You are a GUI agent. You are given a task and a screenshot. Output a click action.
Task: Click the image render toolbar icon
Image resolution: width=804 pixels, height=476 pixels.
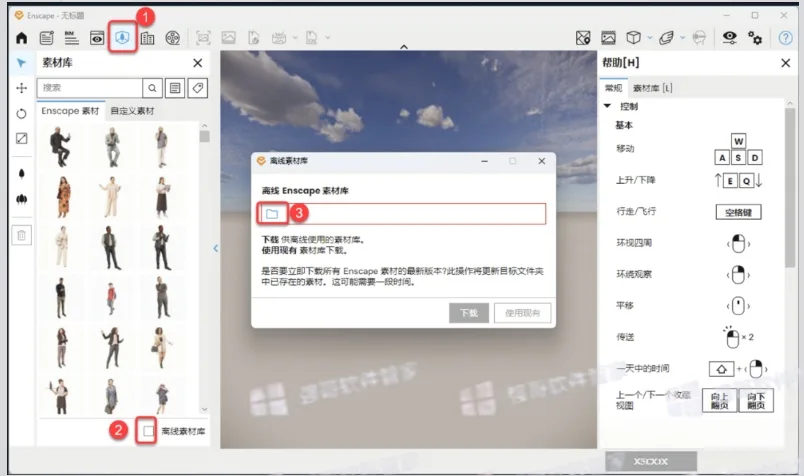click(x=228, y=37)
